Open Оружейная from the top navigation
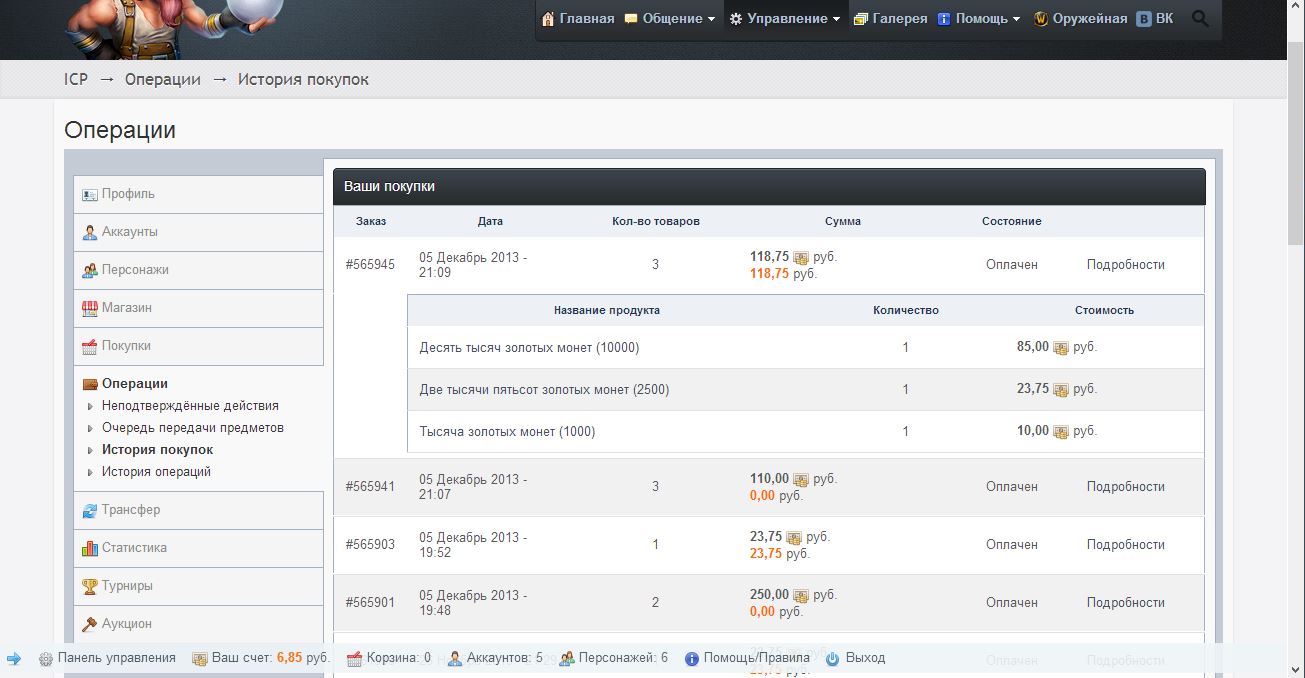 click(x=1080, y=19)
